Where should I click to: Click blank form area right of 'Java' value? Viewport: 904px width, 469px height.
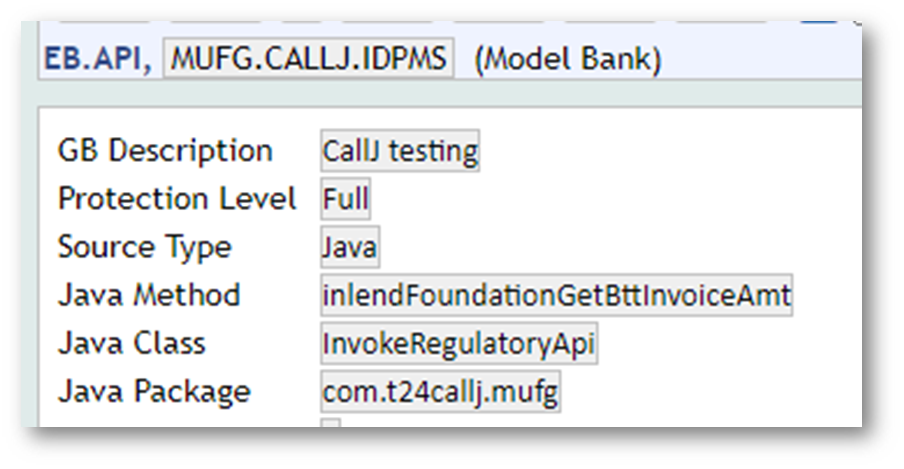(600, 247)
